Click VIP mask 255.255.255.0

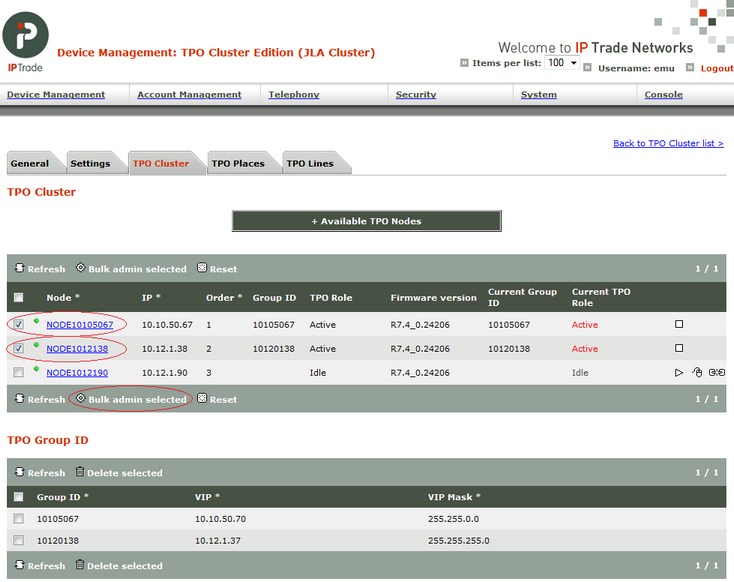point(459,540)
